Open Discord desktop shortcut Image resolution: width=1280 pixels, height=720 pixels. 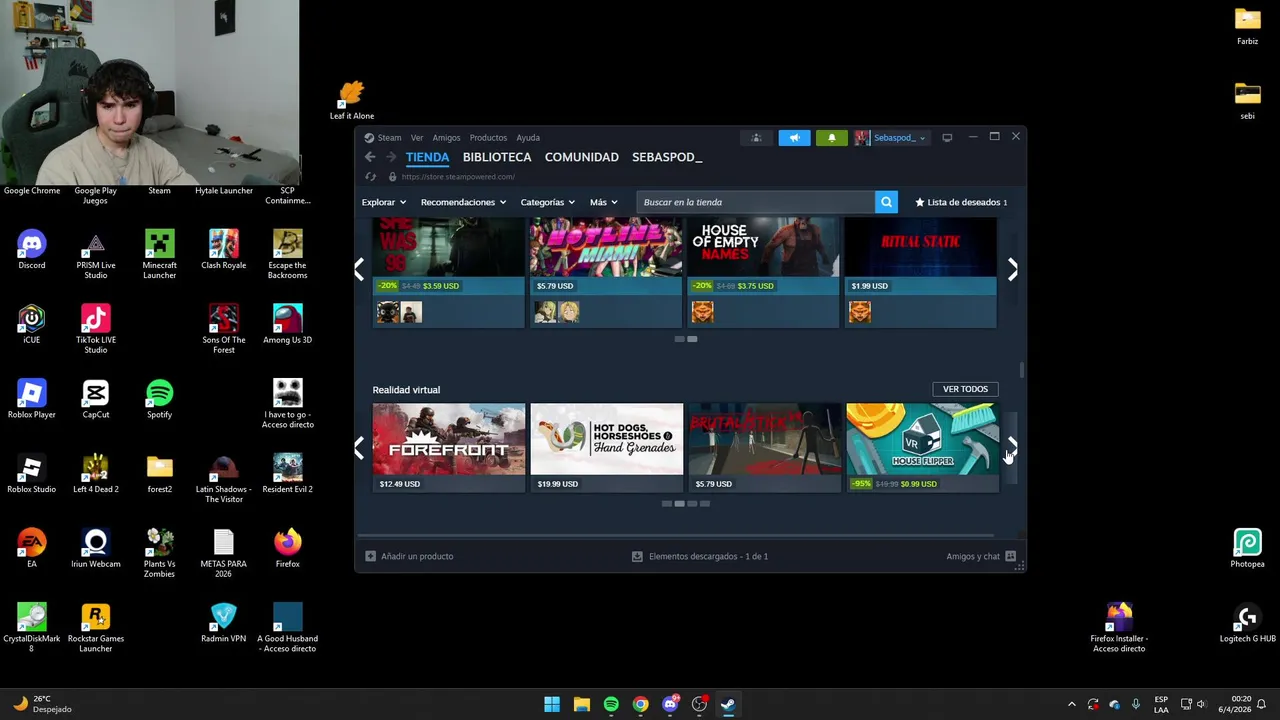(x=32, y=249)
